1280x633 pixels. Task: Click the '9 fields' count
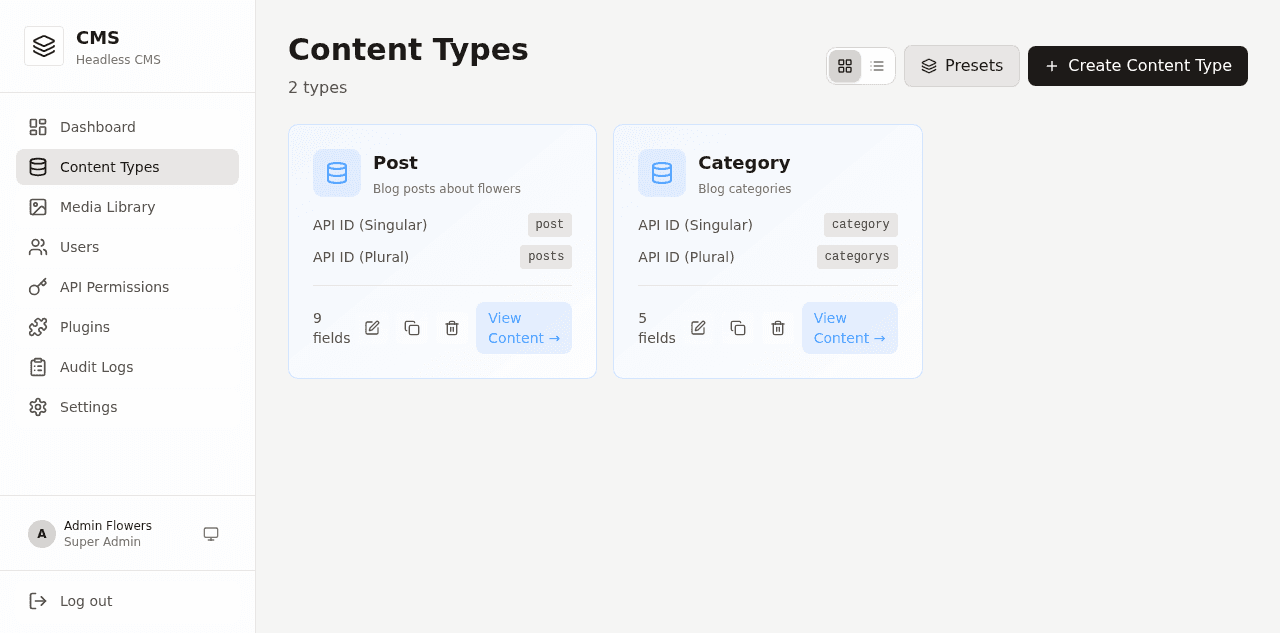click(x=331, y=328)
